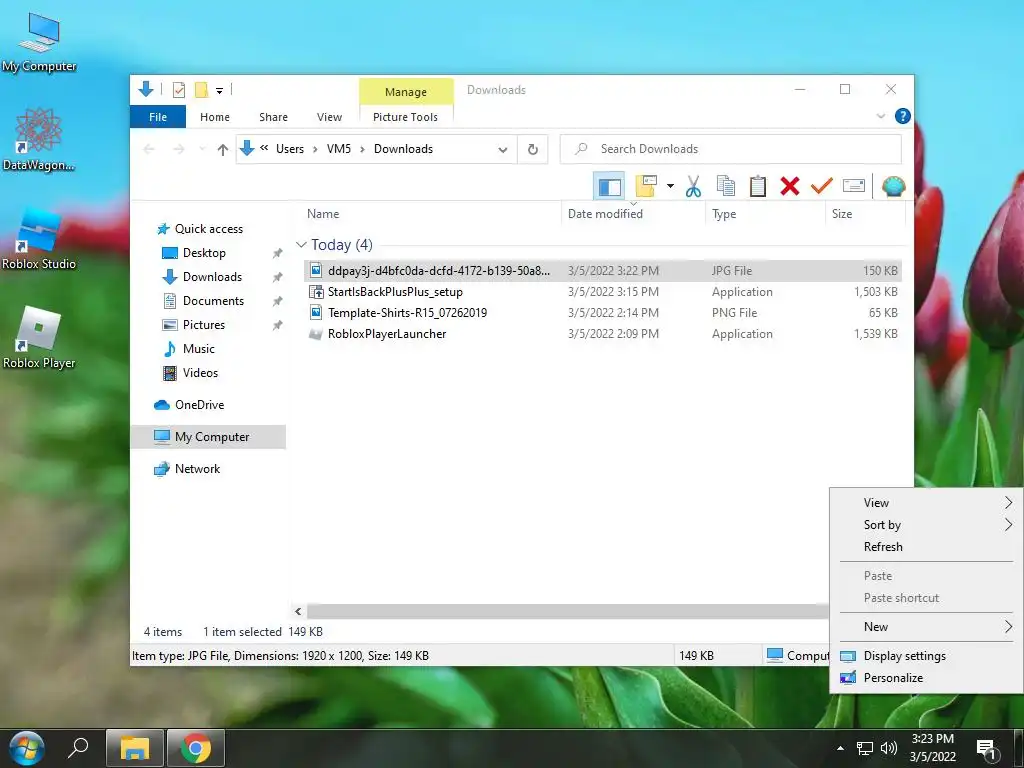Click the Start button on the taskbar
This screenshot has width=1024, height=768.
tap(27, 748)
